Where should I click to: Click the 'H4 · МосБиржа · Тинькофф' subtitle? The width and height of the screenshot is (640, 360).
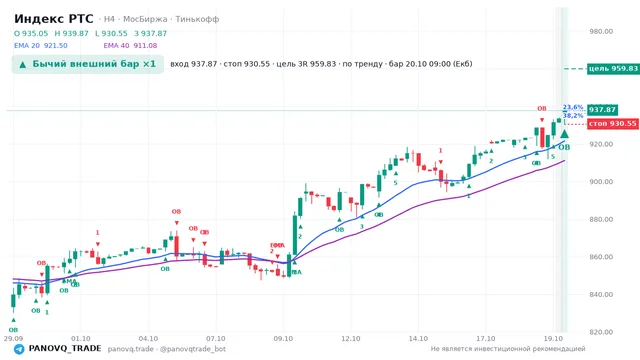161,19
